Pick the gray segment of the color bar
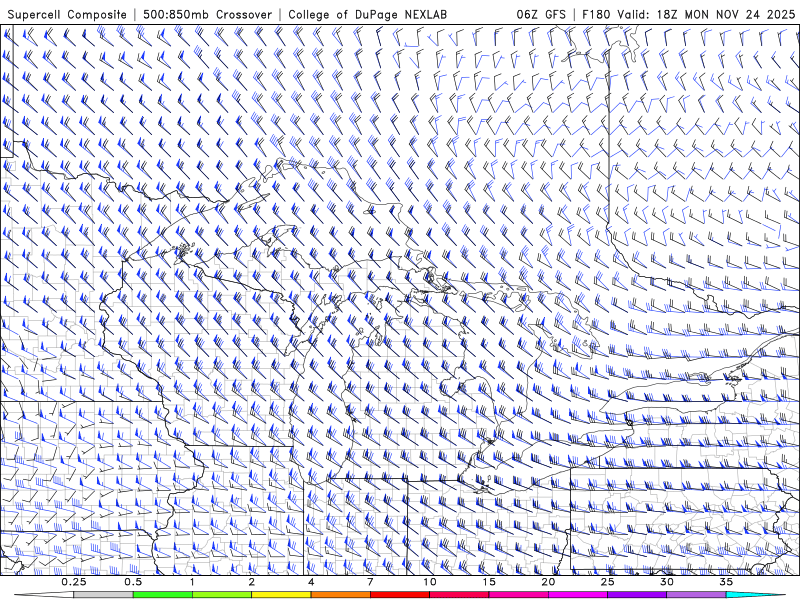Screen dimensions: 800x600 (x=104, y=595)
